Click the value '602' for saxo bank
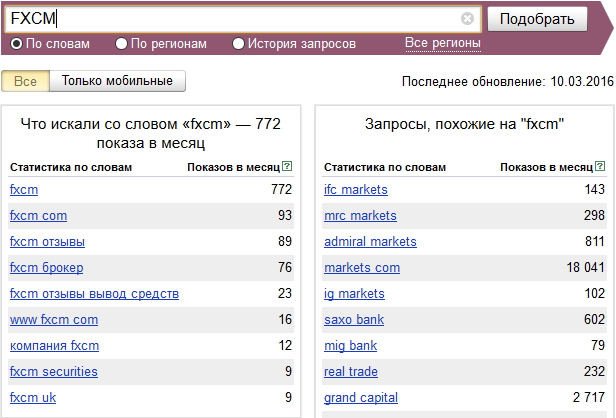 click(x=594, y=320)
